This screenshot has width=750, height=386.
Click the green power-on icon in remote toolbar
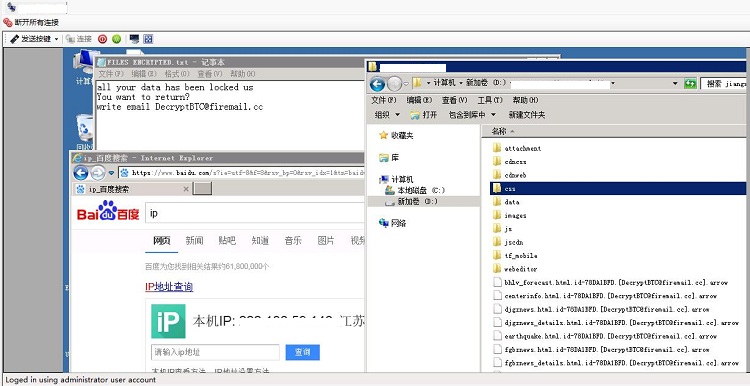tap(117, 39)
